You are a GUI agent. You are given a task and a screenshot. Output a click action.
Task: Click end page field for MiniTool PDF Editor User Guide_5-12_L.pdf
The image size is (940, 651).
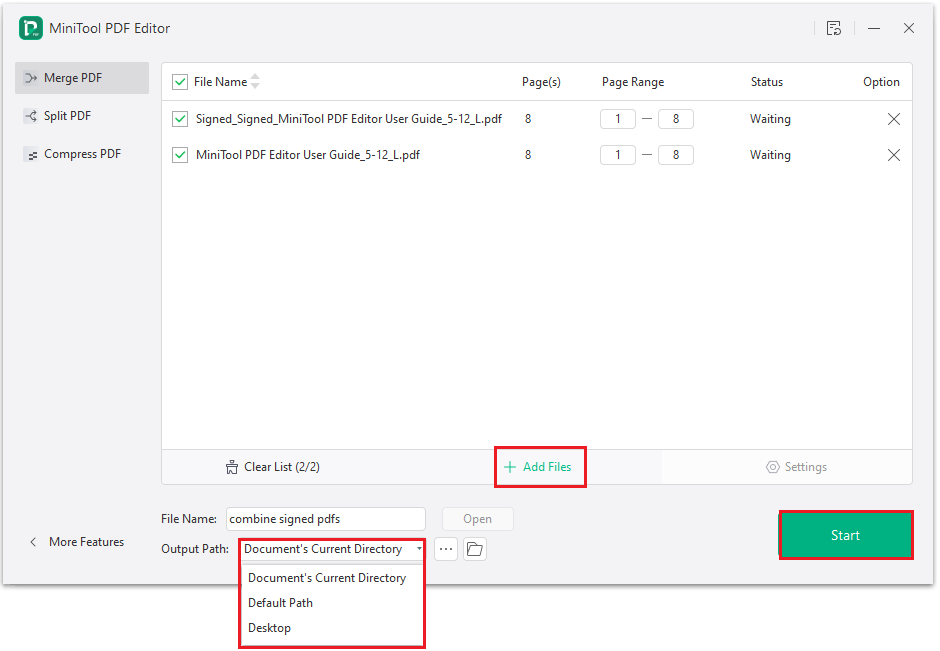pyautogui.click(x=676, y=155)
